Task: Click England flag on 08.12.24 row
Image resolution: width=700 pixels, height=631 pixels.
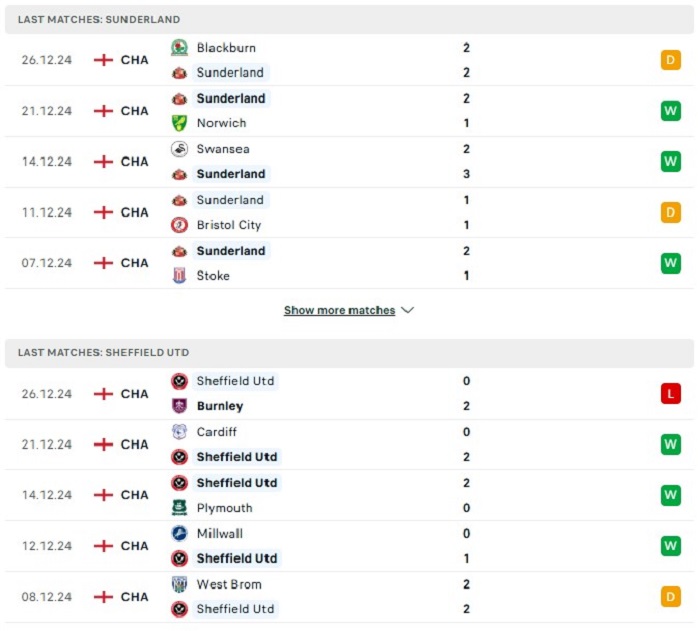Action: [103, 597]
